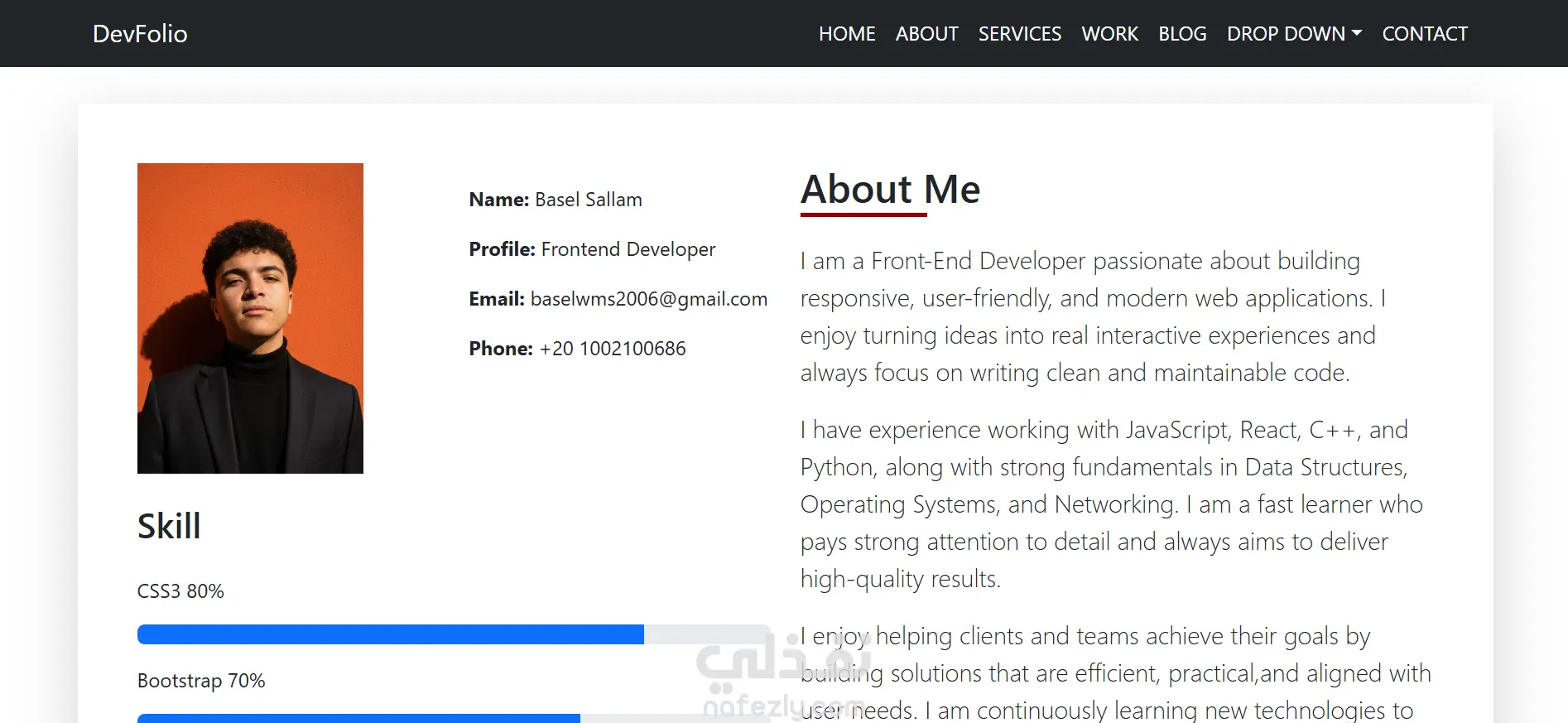Open the DevFolio brand logo link
This screenshot has width=1568, height=723.
pos(140,34)
